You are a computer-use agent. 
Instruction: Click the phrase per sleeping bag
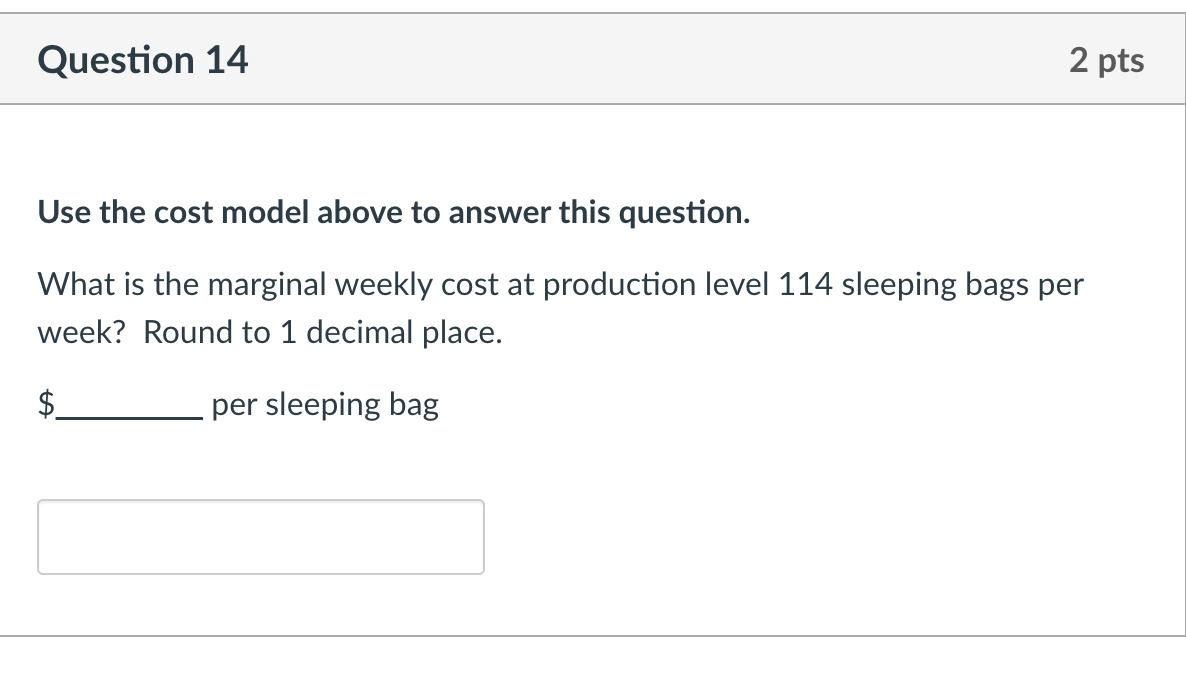pyautogui.click(x=324, y=404)
